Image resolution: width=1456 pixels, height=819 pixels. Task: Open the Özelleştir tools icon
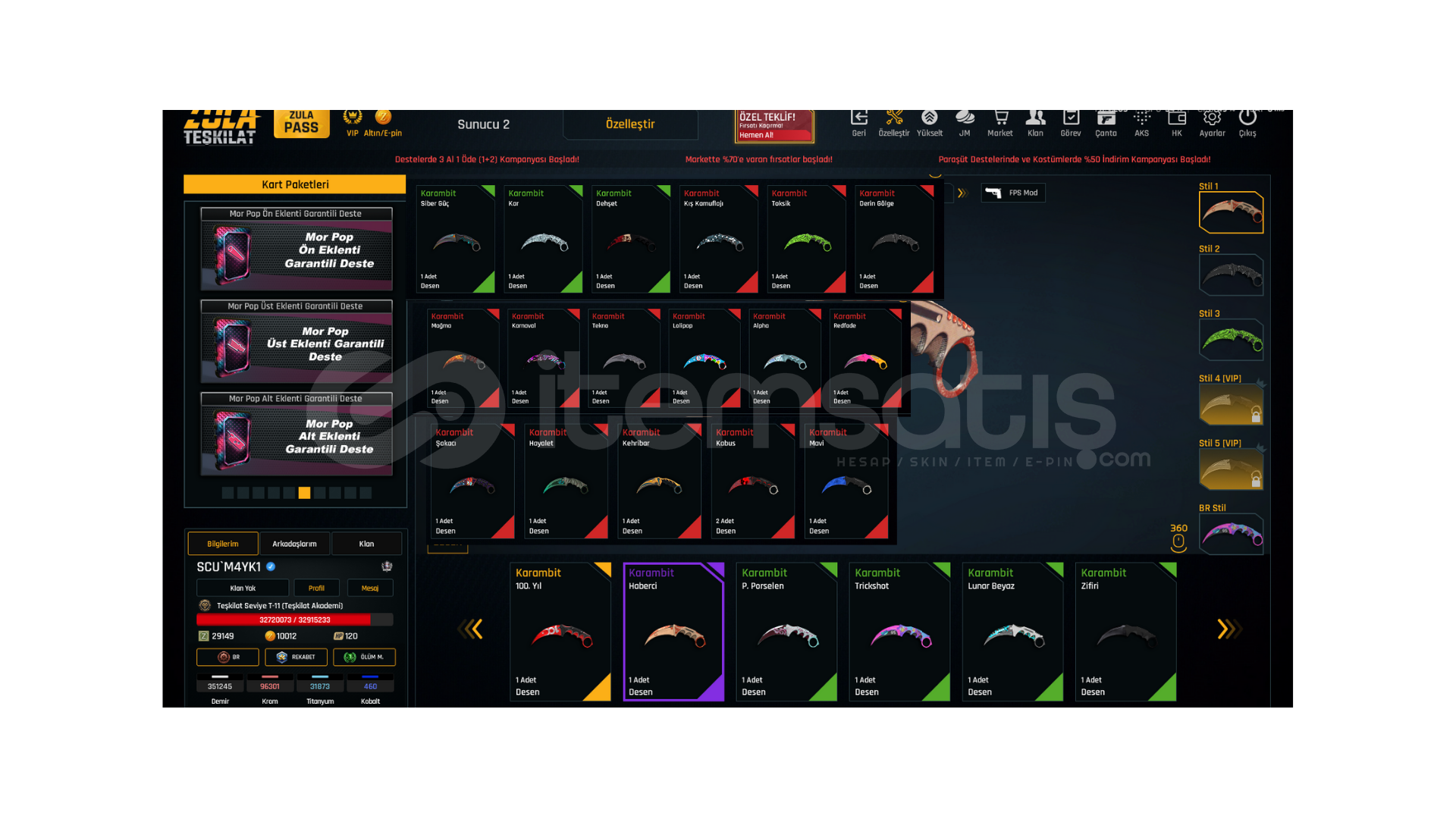[x=894, y=118]
